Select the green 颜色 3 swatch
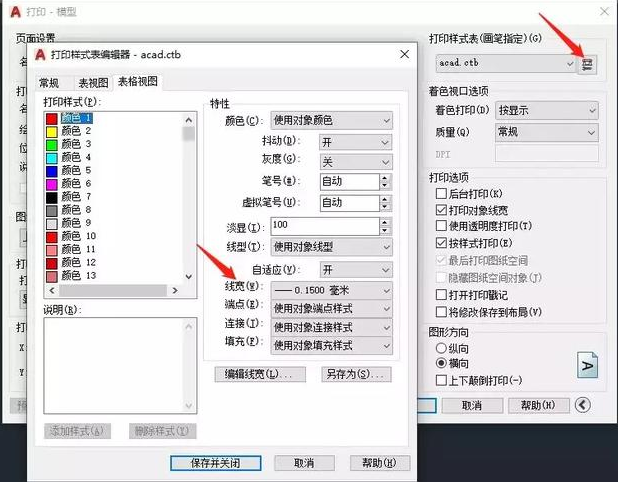The height and width of the screenshot is (482, 618). (x=52, y=145)
